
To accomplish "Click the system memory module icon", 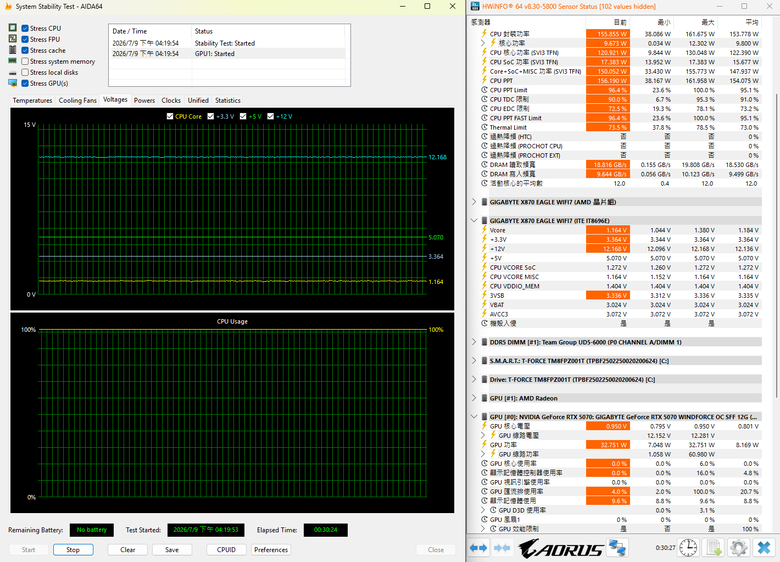I will click(12, 61).
